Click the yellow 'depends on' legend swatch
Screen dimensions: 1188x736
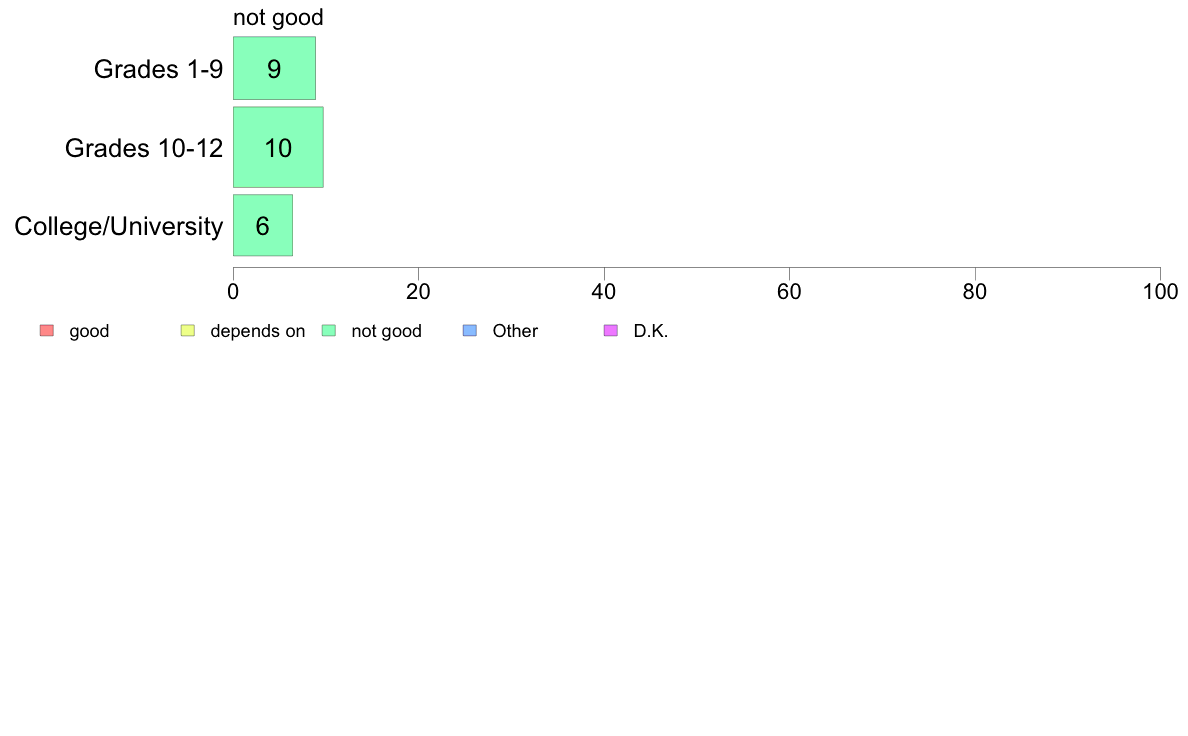coord(188,330)
